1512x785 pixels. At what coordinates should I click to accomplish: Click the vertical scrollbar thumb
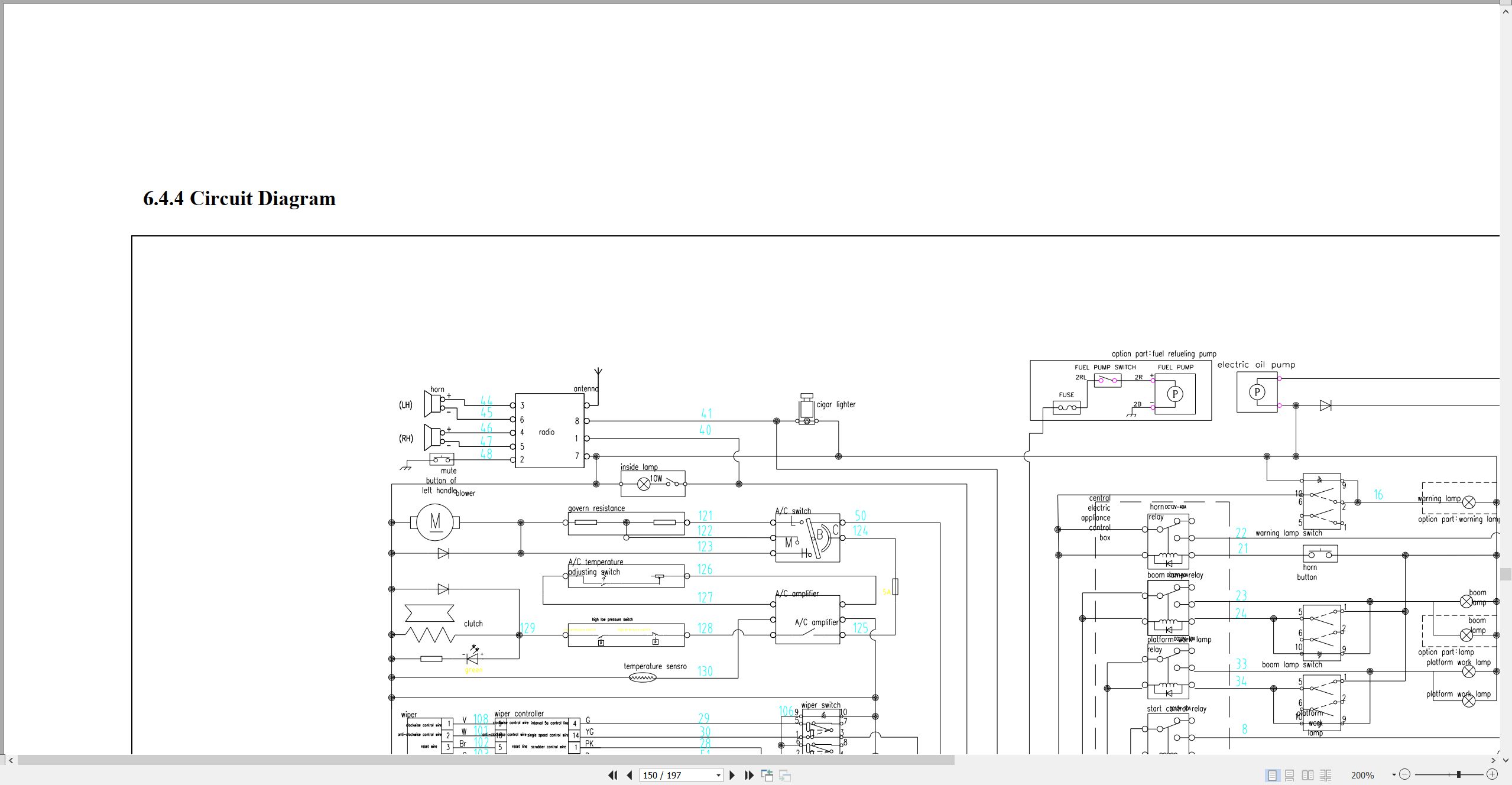[x=1506, y=574]
